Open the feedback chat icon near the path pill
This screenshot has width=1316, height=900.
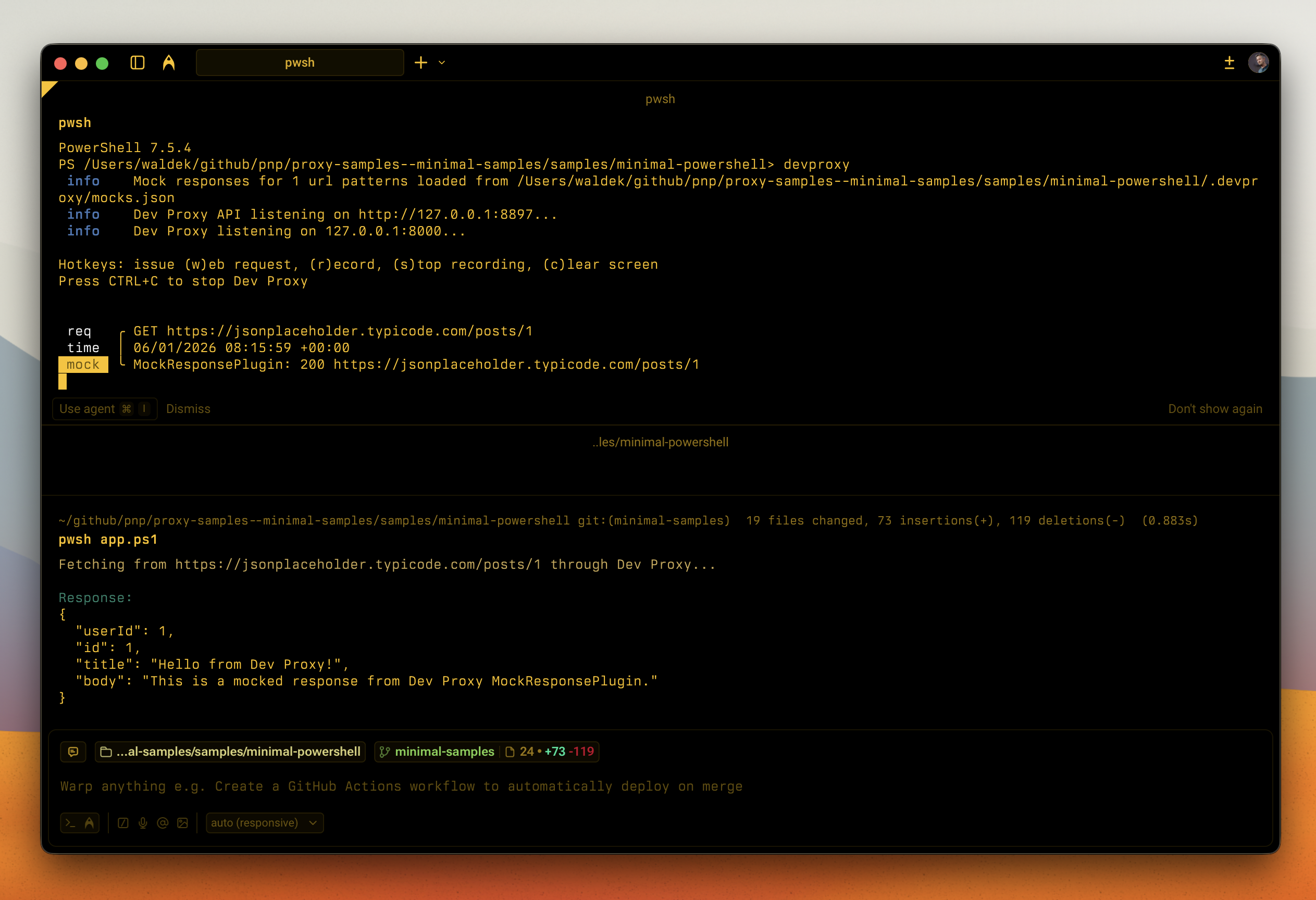click(73, 752)
